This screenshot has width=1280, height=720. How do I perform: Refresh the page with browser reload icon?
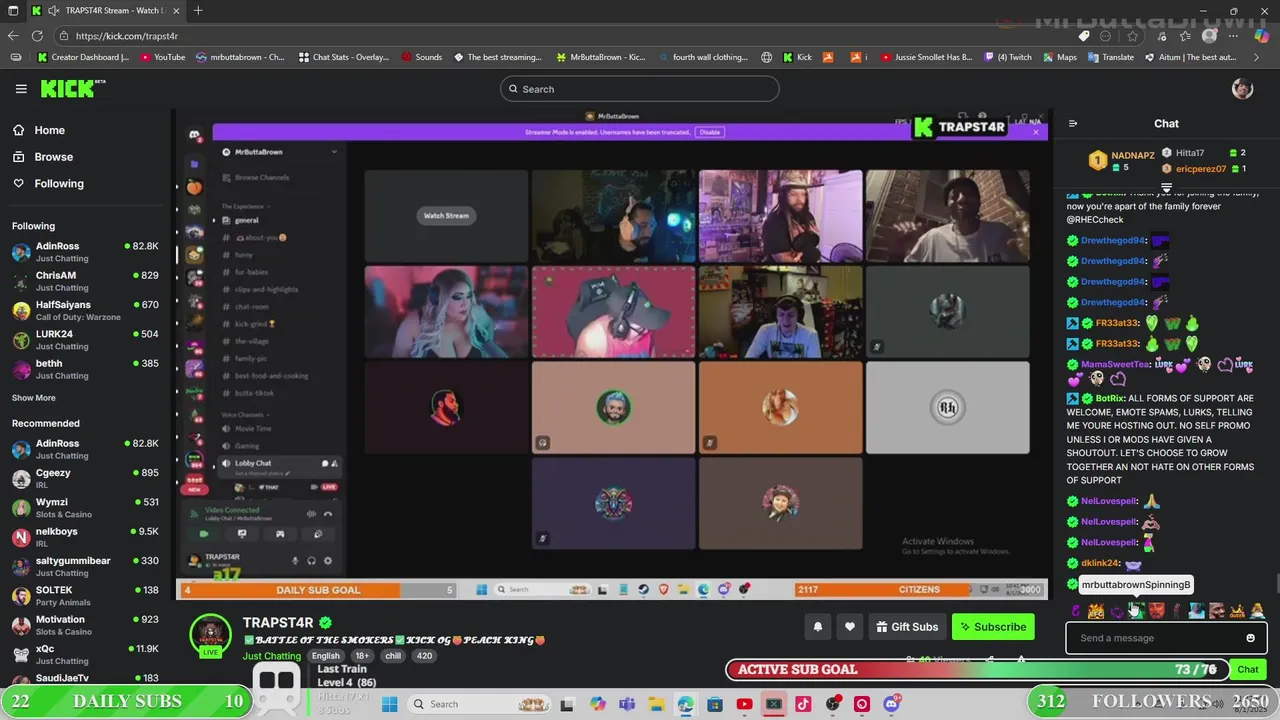(37, 36)
